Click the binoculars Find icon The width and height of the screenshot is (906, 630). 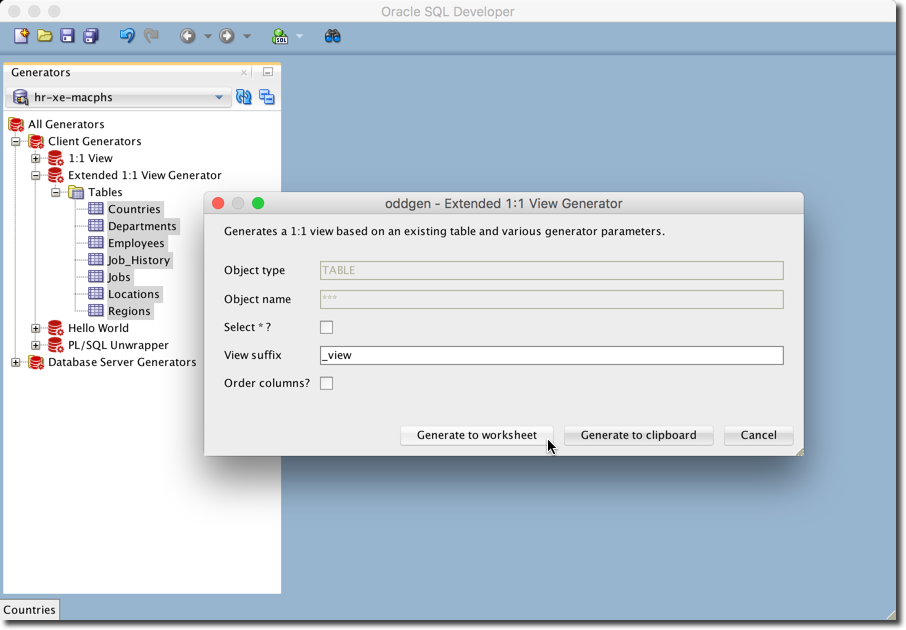coord(332,36)
